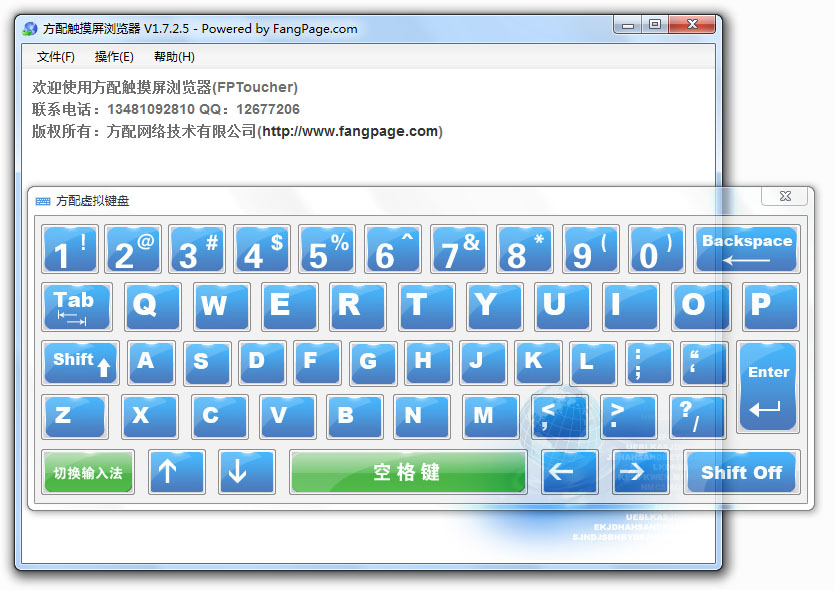Tap the C key
Viewport: 834px width, 590px height.
[220, 417]
